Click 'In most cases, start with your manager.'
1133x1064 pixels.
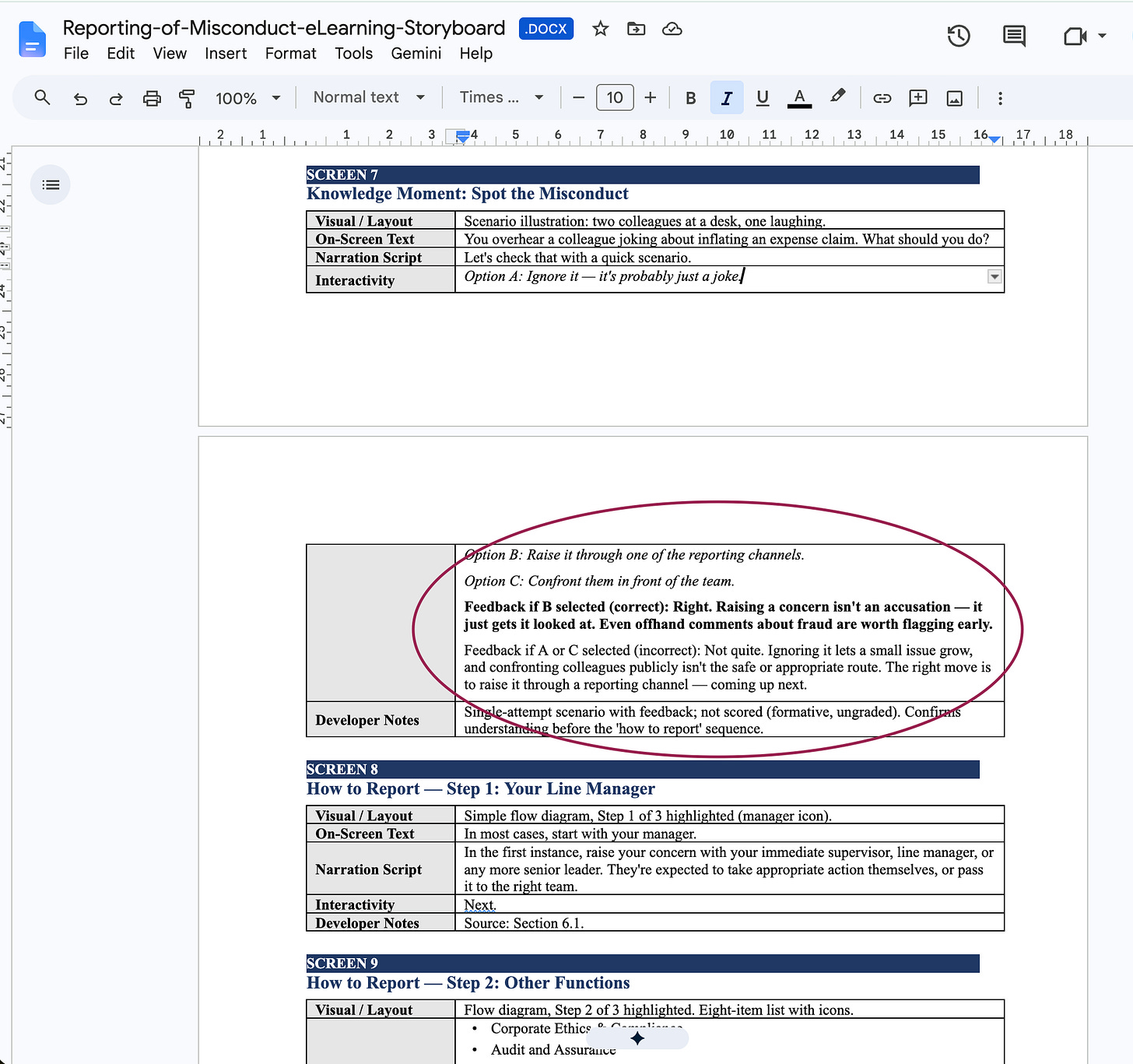tap(581, 834)
